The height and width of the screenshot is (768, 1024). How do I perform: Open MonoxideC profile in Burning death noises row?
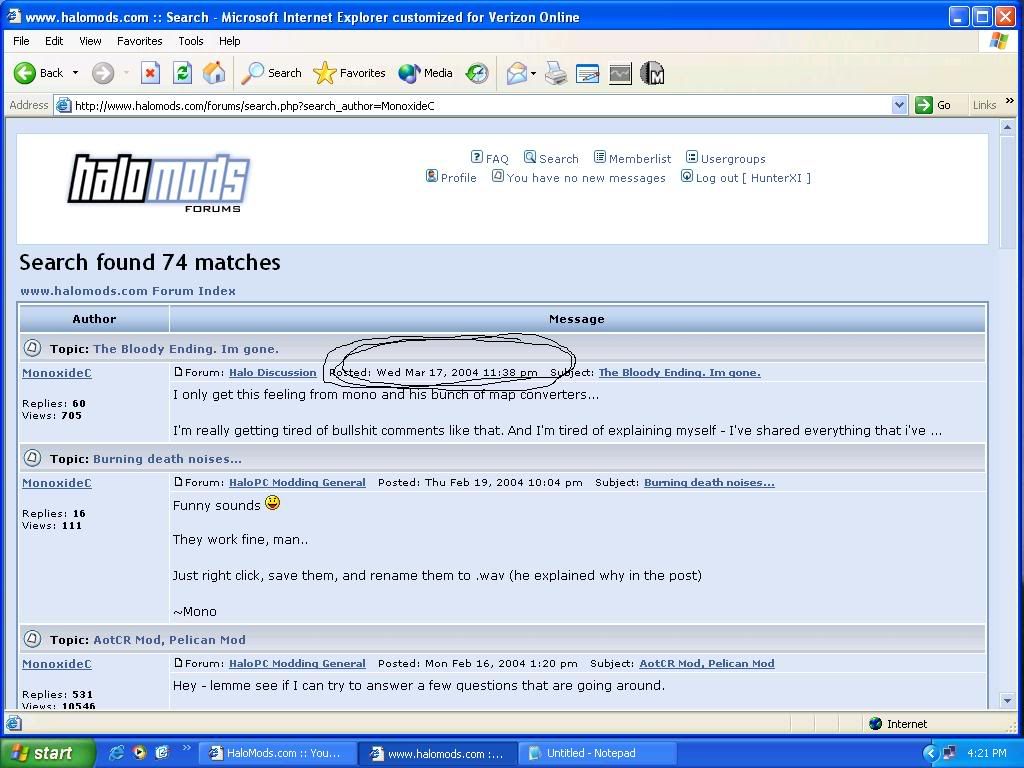(57, 483)
